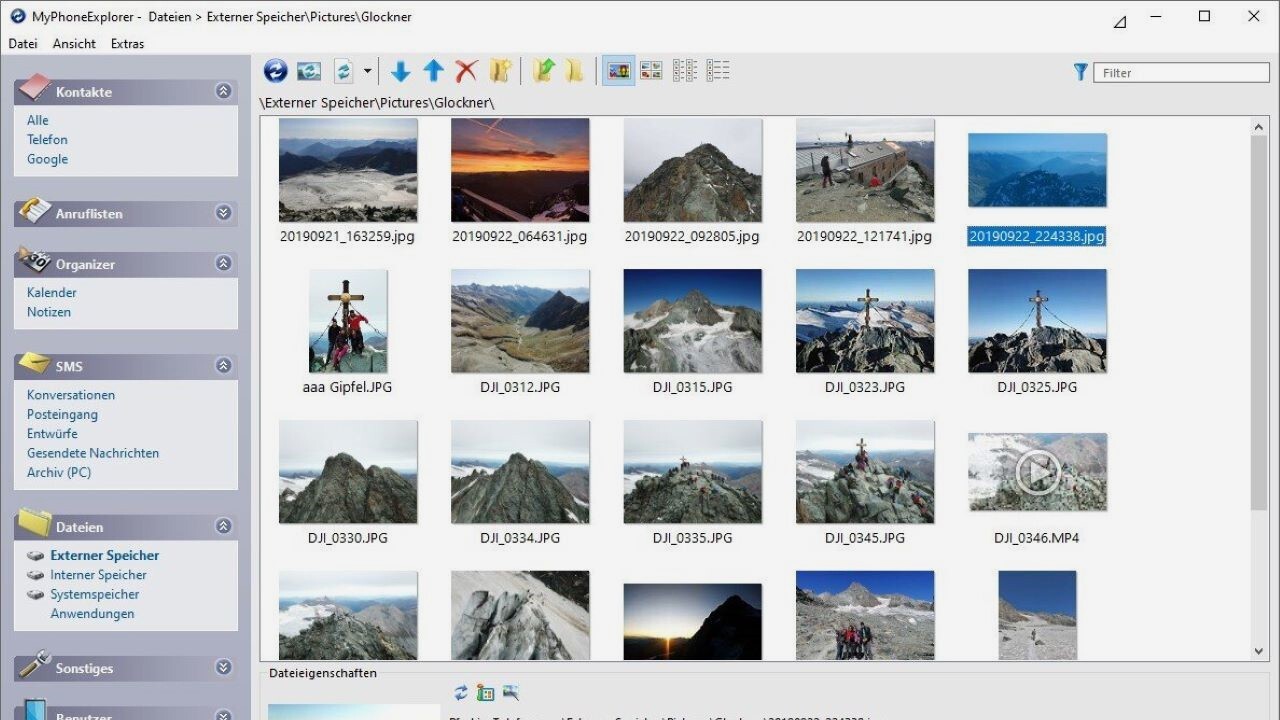Expand the Sonstiges section
The width and height of the screenshot is (1280, 720).
pos(223,667)
